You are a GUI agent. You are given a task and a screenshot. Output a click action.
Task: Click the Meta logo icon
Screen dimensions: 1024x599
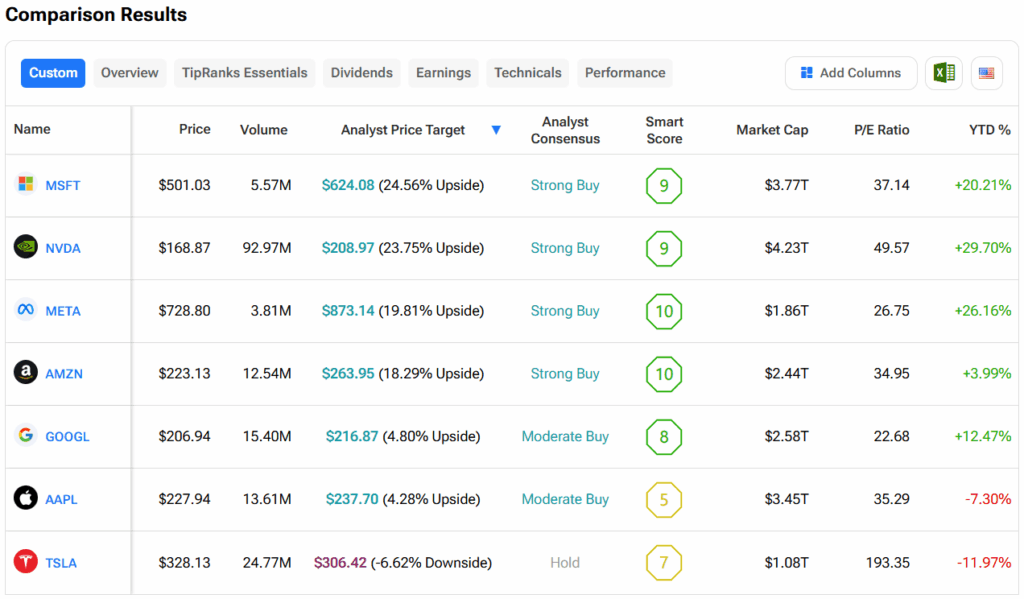point(26,310)
